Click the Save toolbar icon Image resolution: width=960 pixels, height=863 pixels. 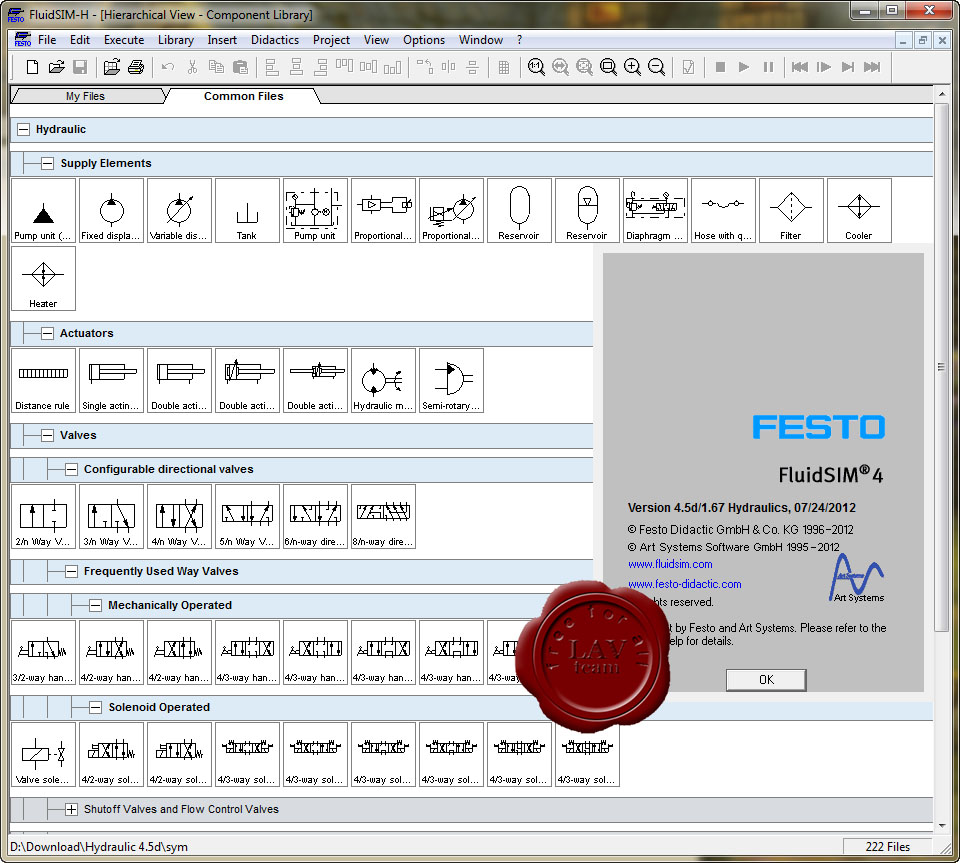pyautogui.click(x=80, y=67)
